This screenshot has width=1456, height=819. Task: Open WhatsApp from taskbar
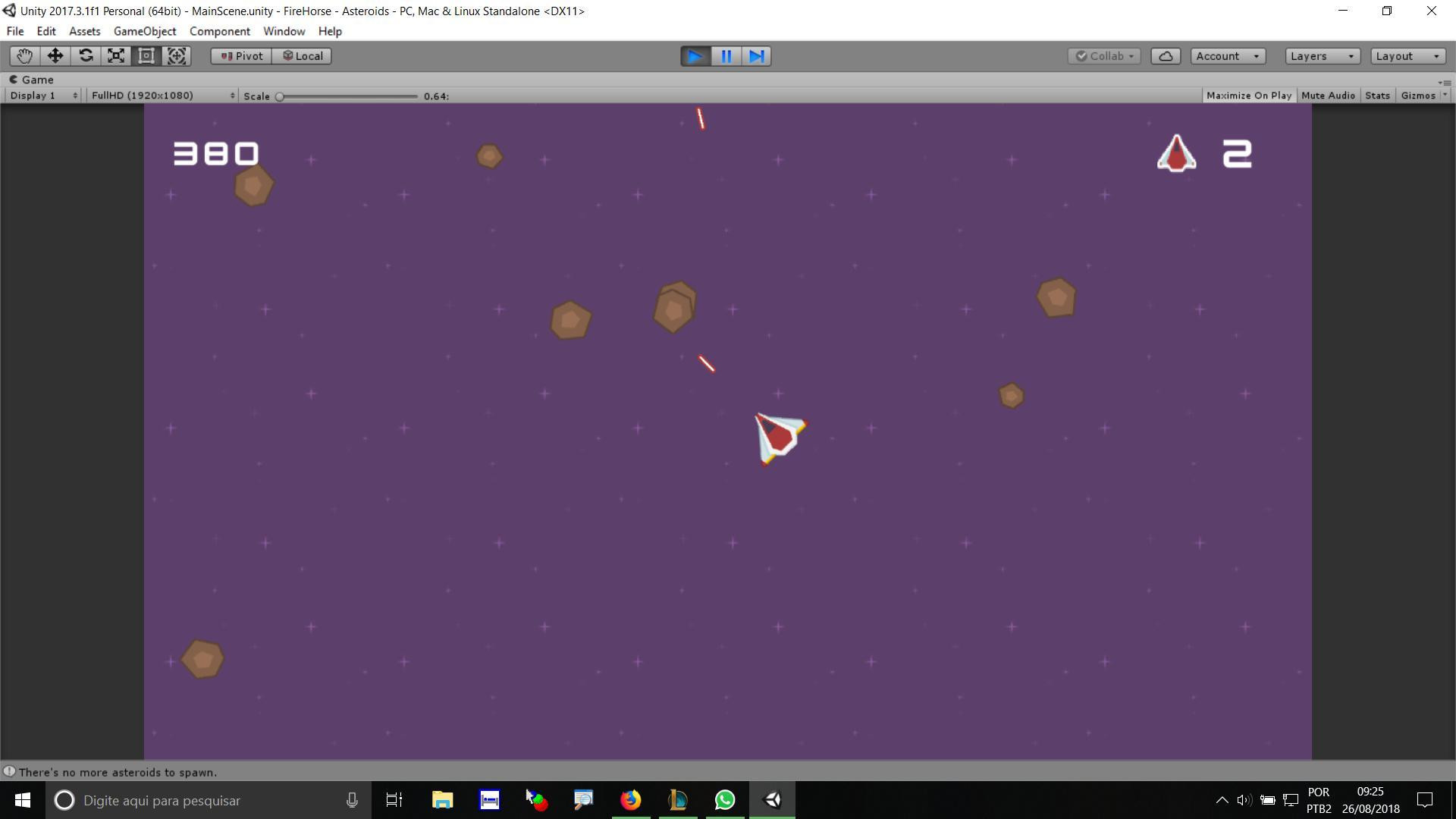pos(725,800)
